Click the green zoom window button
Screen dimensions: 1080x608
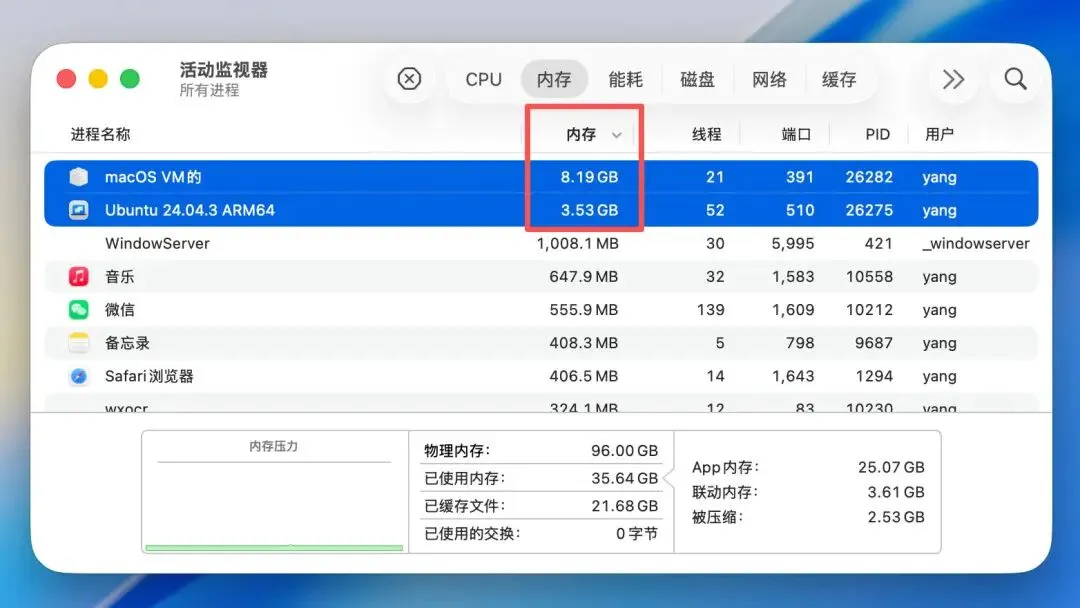129,79
